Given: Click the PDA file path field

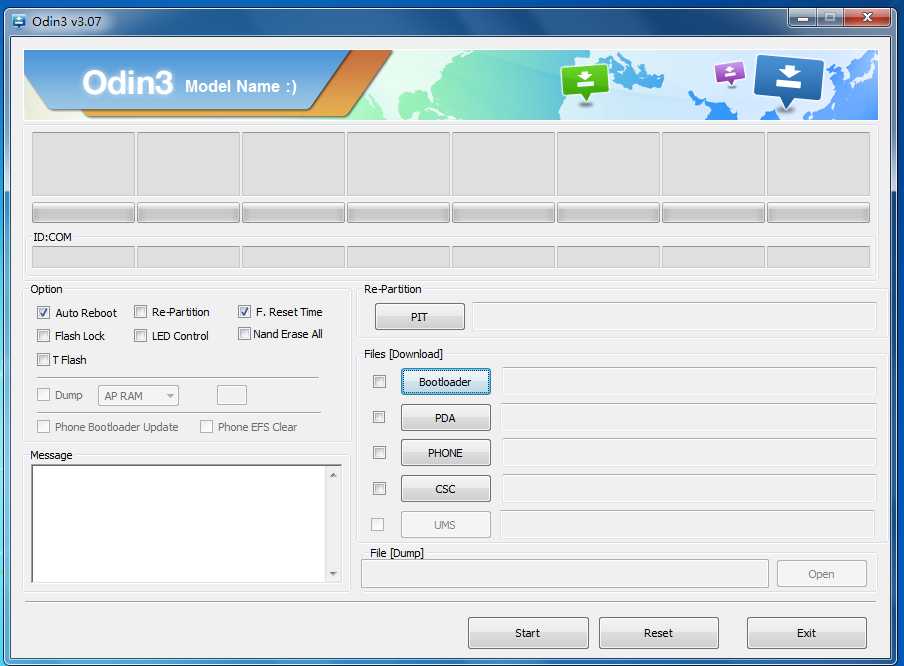Looking at the screenshot, I should 689,417.
